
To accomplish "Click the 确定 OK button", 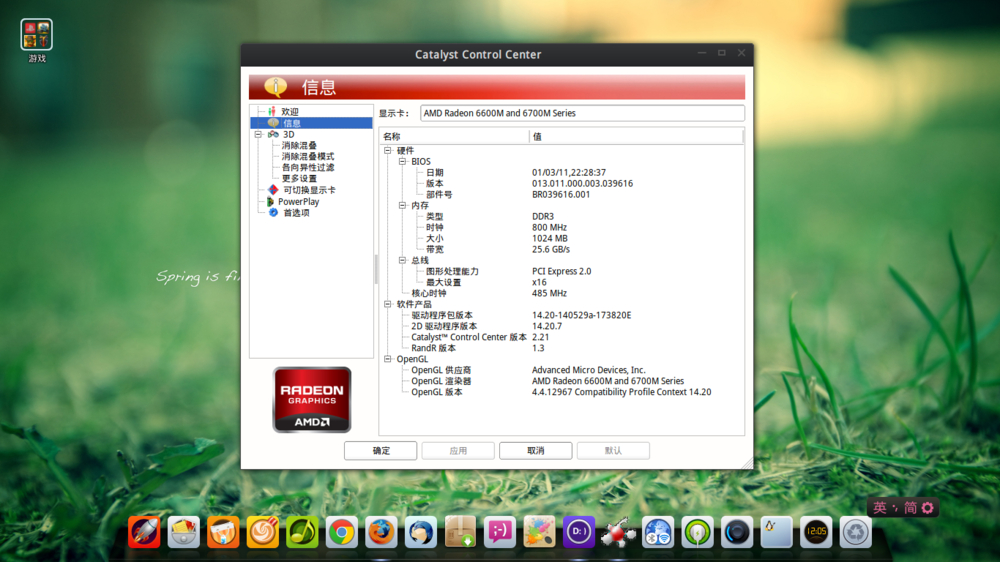I will pyautogui.click(x=381, y=450).
